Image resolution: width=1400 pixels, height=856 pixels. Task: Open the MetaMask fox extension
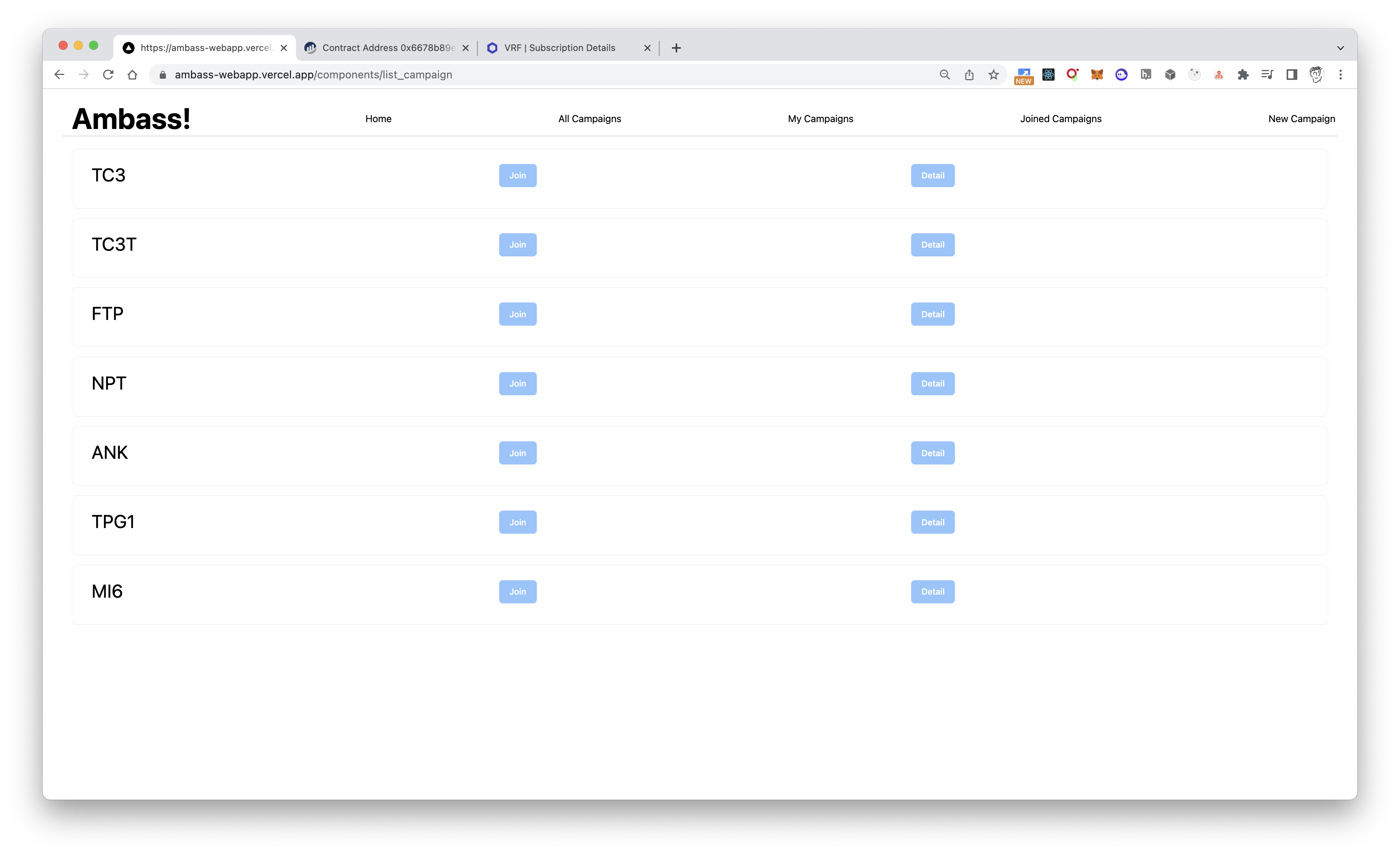[1096, 75]
